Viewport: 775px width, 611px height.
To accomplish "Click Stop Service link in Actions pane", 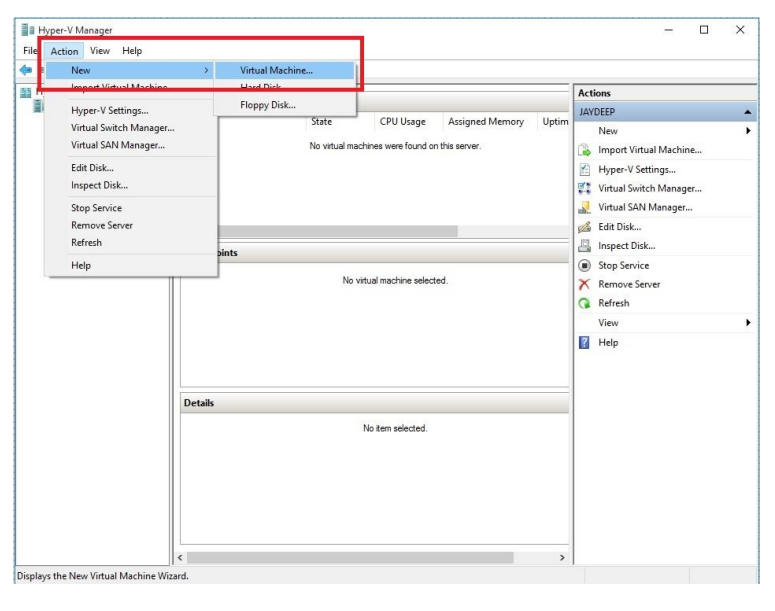I will 624,265.
